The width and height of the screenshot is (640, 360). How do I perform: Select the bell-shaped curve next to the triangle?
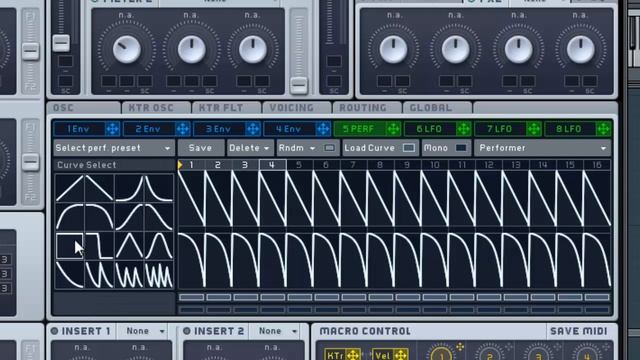point(159,246)
